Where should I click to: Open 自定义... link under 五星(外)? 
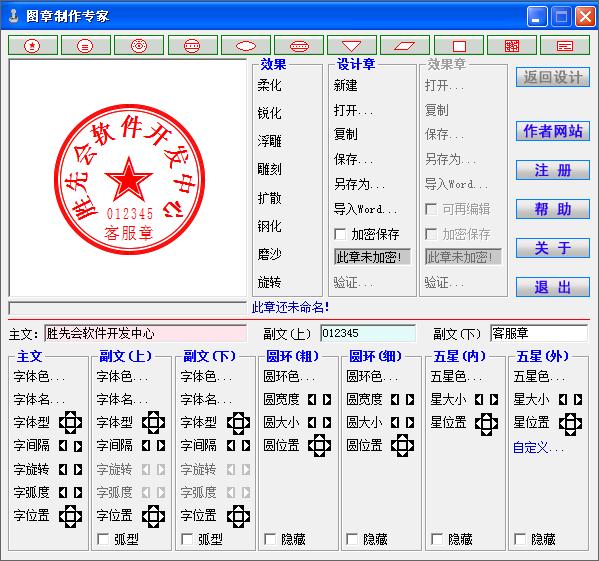point(538,447)
